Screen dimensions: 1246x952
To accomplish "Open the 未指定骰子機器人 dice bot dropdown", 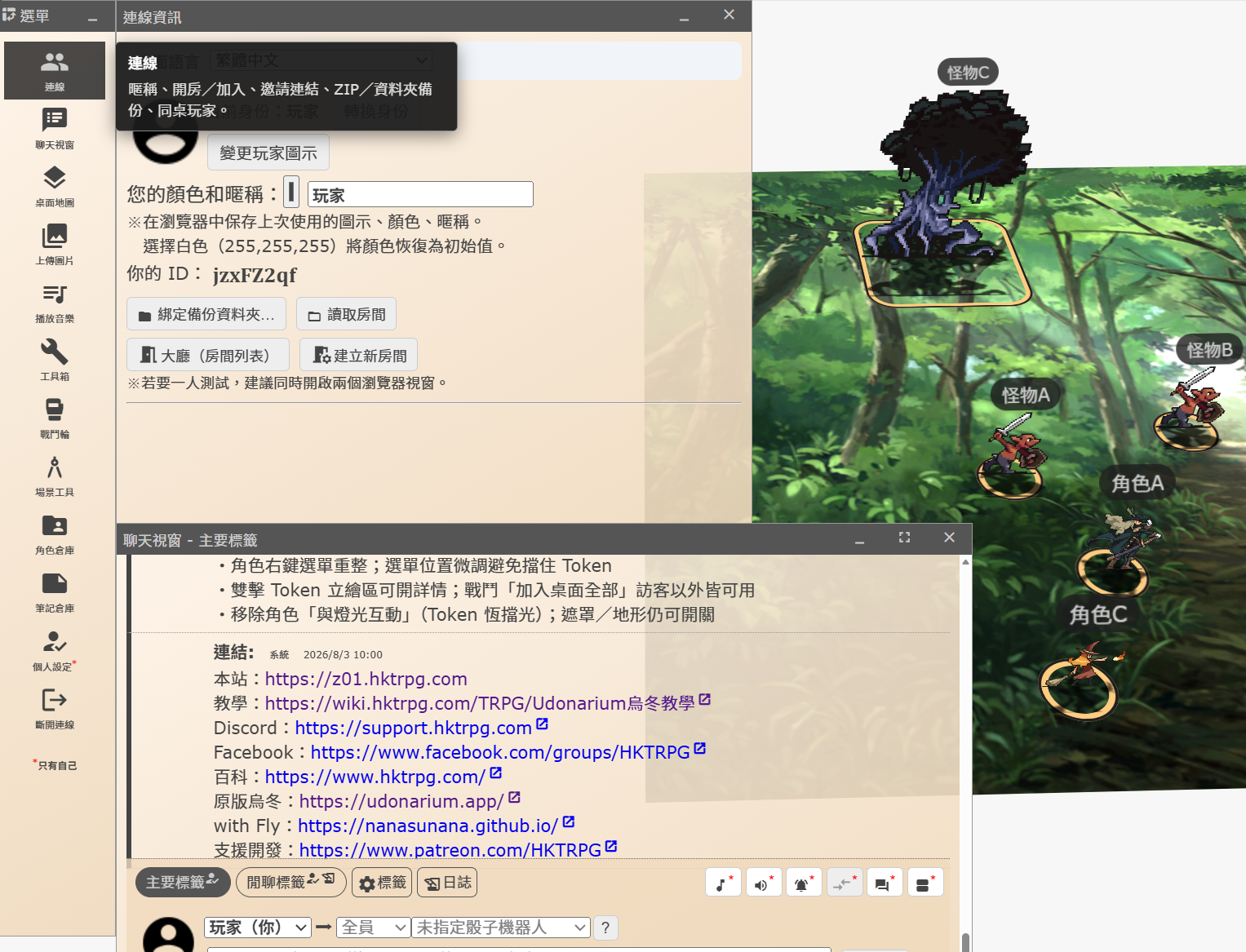I will click(501, 928).
